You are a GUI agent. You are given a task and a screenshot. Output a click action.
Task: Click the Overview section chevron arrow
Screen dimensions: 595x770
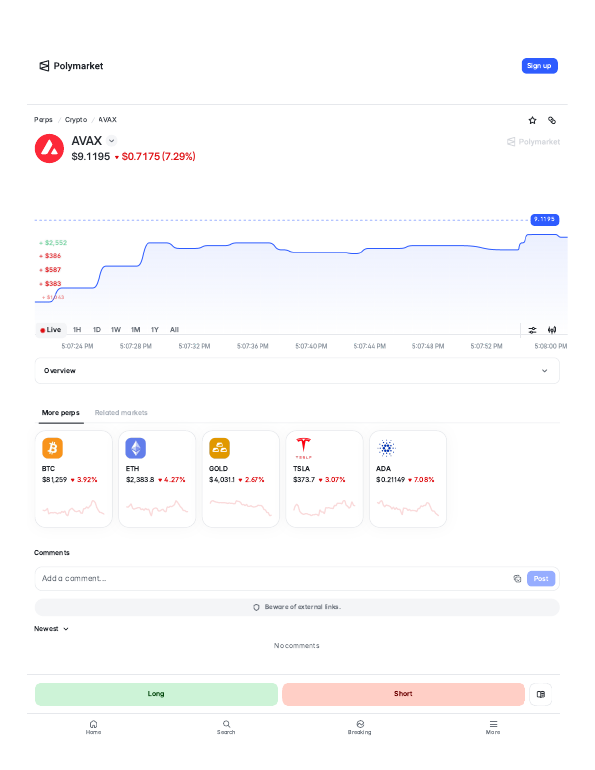pos(544,371)
